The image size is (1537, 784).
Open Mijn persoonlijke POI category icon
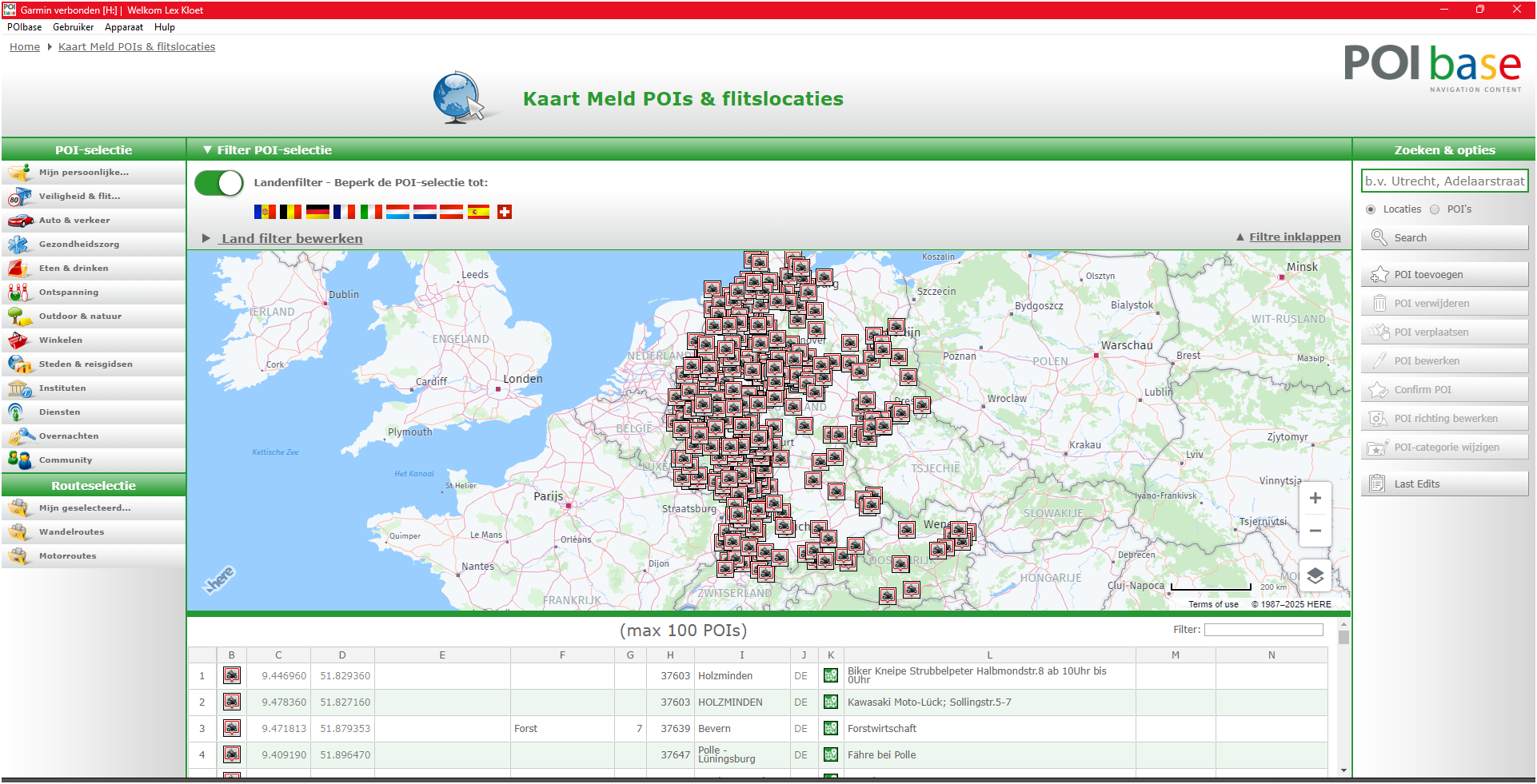coord(20,173)
